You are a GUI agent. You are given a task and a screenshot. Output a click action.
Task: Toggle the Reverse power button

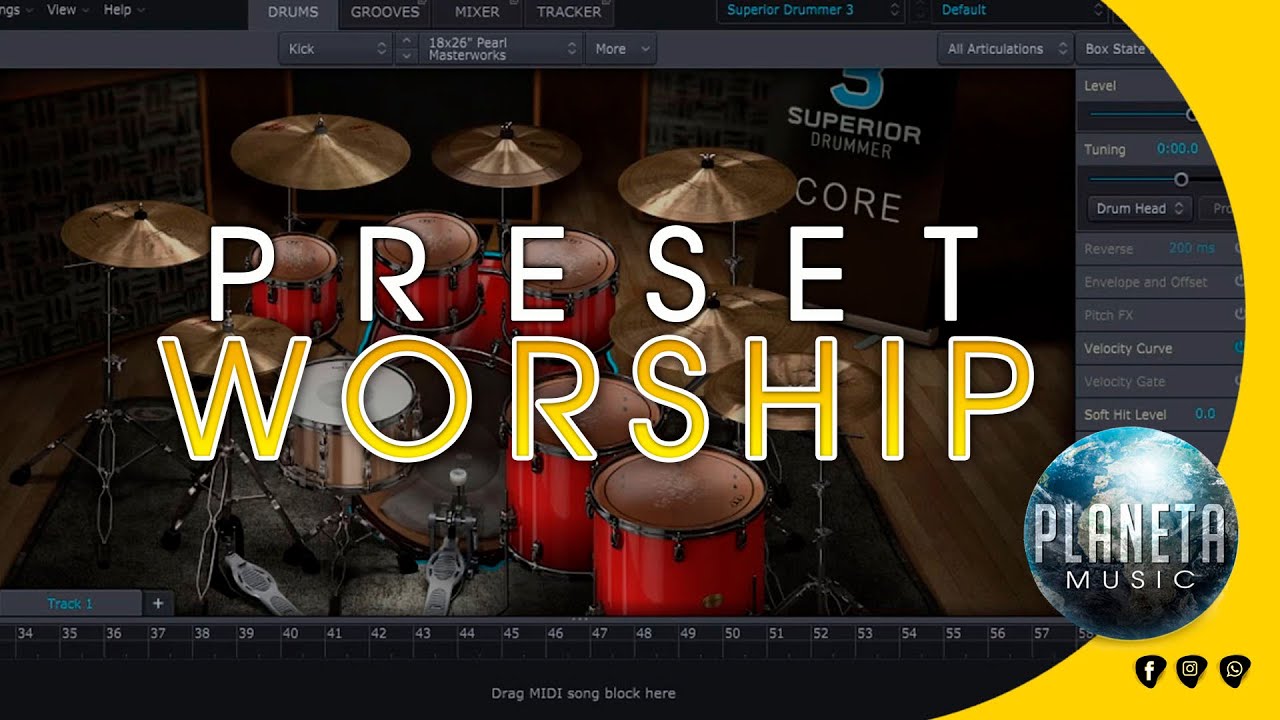tap(1237, 248)
